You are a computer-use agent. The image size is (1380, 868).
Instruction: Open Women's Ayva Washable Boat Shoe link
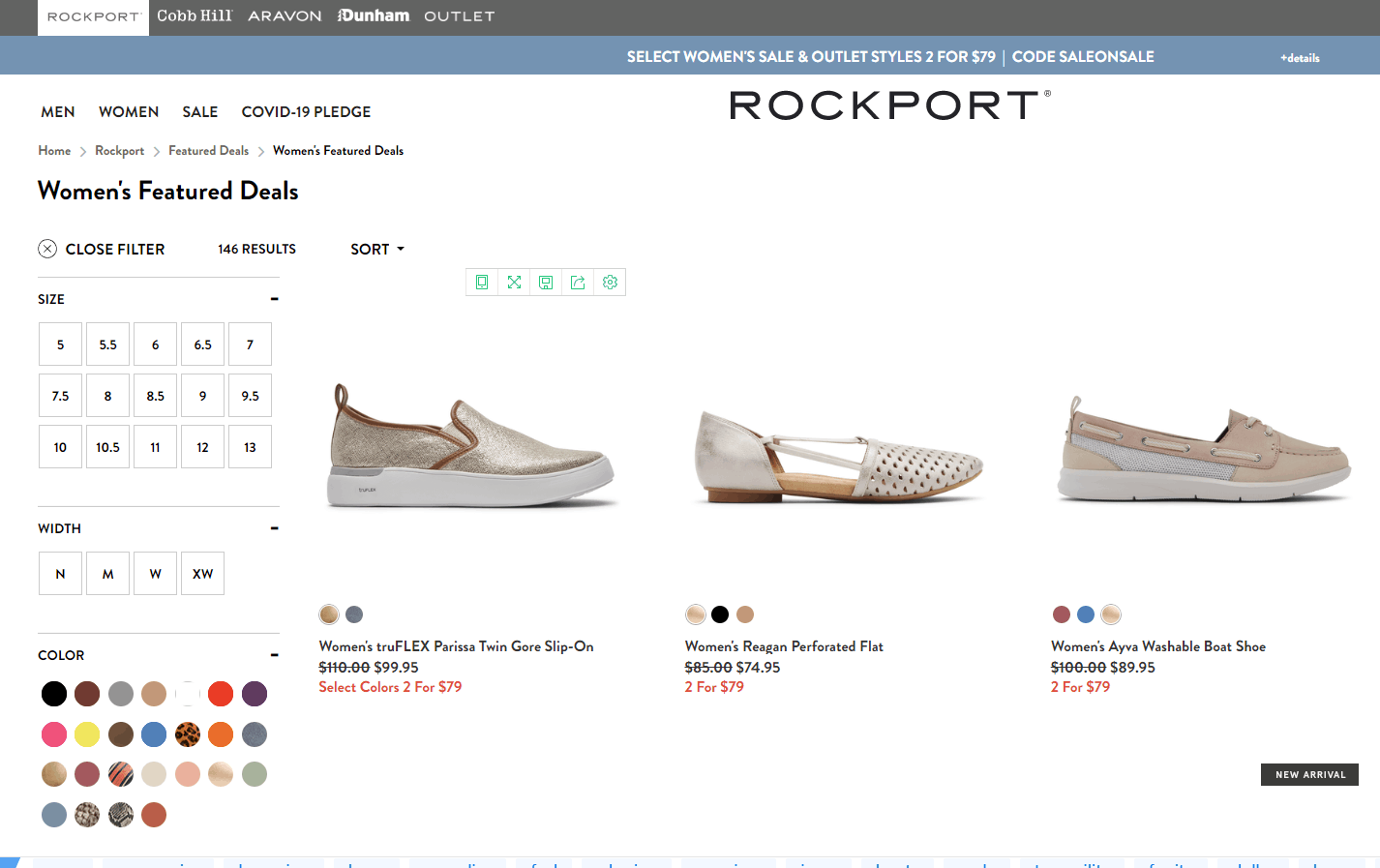[1158, 646]
